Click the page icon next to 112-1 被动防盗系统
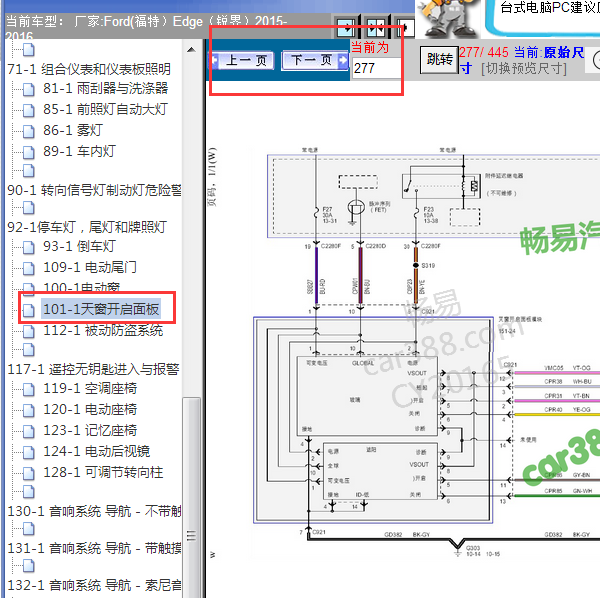 28,331
